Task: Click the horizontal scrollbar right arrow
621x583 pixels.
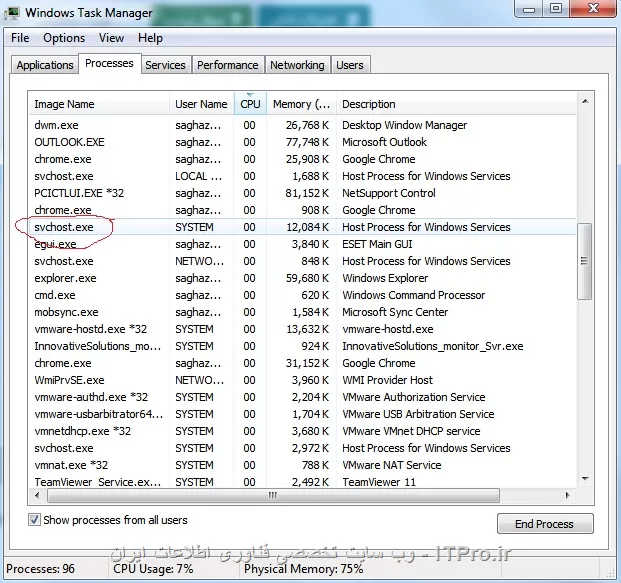Action: pyautogui.click(x=568, y=495)
